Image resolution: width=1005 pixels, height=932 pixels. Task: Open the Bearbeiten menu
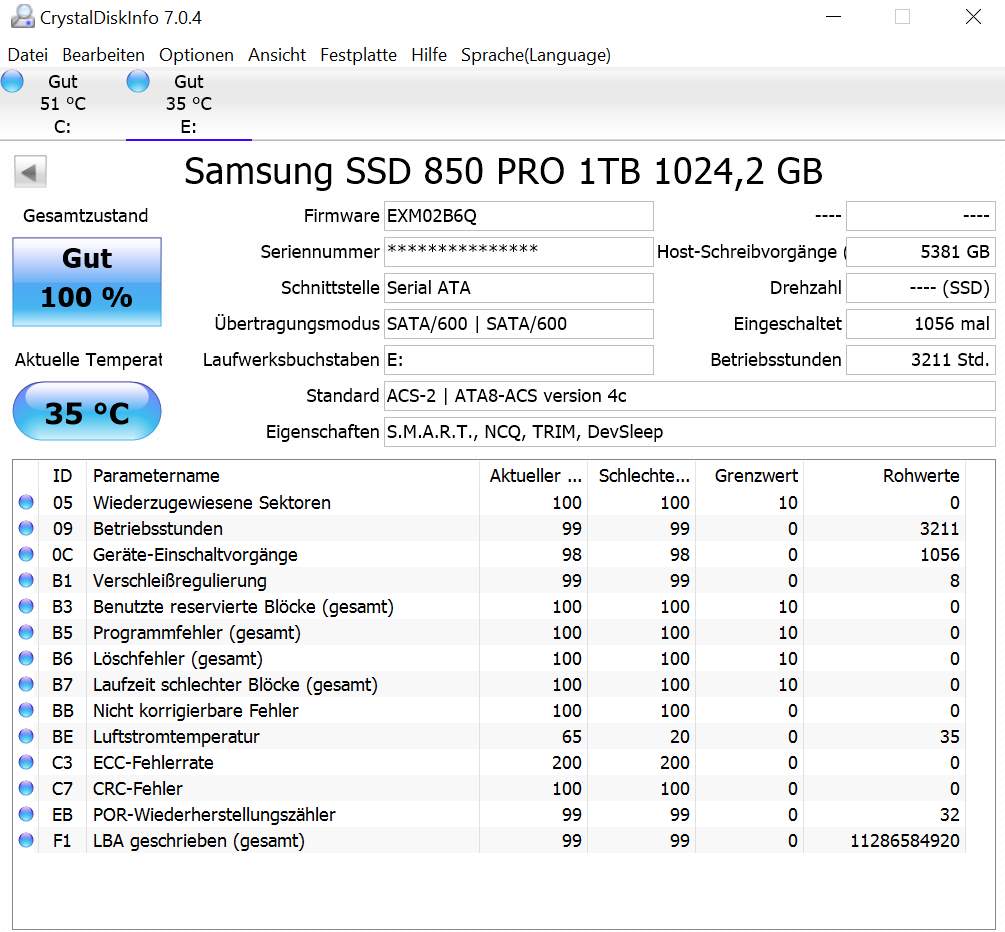103,55
